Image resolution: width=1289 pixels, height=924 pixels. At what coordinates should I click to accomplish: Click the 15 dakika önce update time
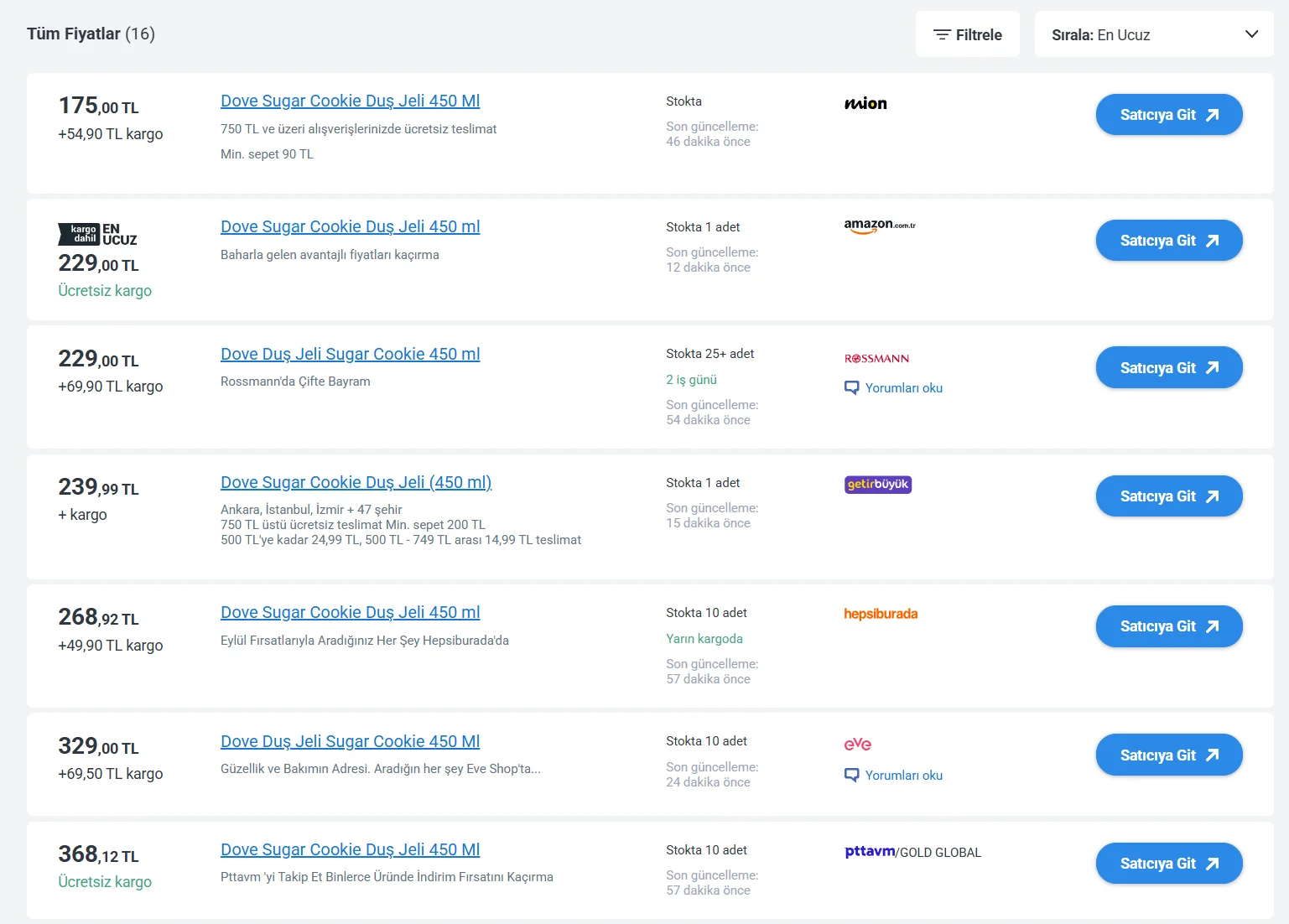pyautogui.click(x=708, y=523)
